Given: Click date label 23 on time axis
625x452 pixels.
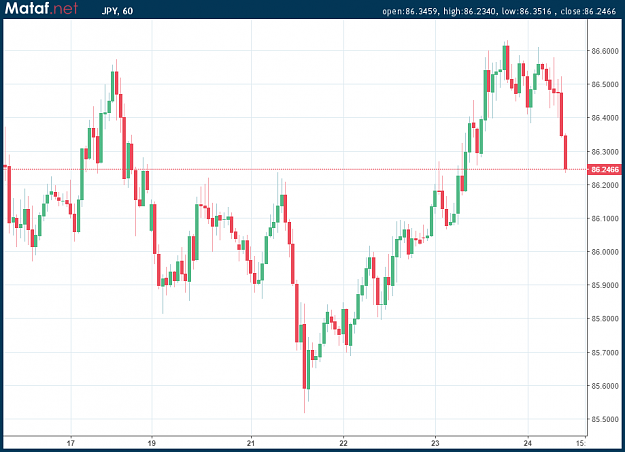Looking at the screenshot, I should click(435, 443).
